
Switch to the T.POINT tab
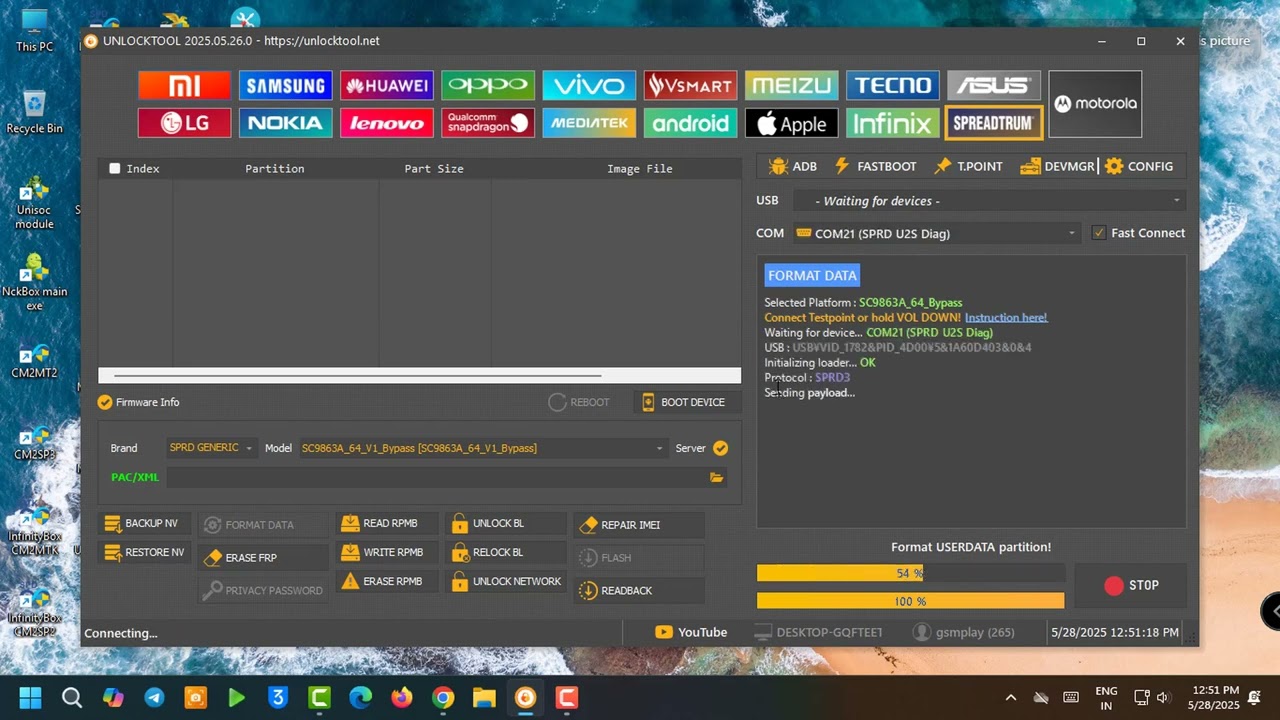(x=968, y=166)
